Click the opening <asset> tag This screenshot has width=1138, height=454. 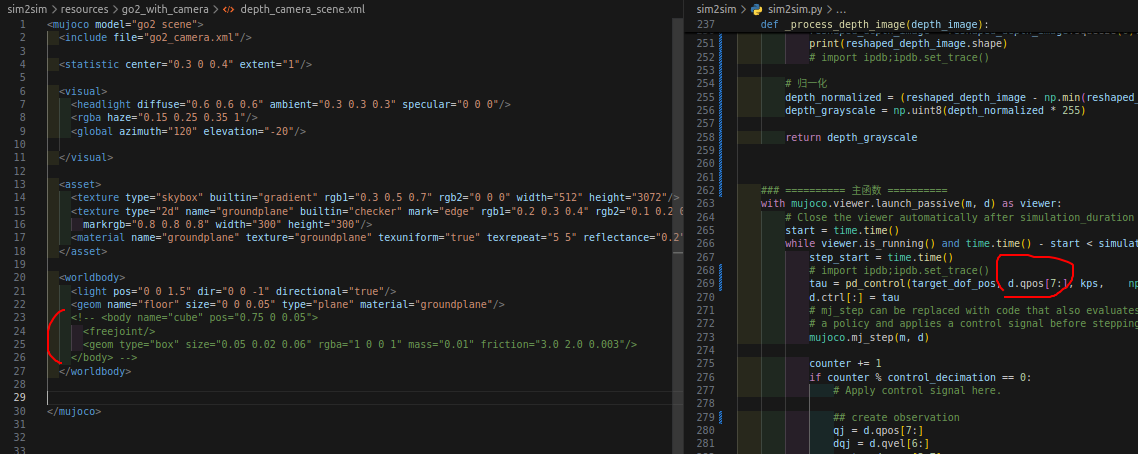(80, 184)
